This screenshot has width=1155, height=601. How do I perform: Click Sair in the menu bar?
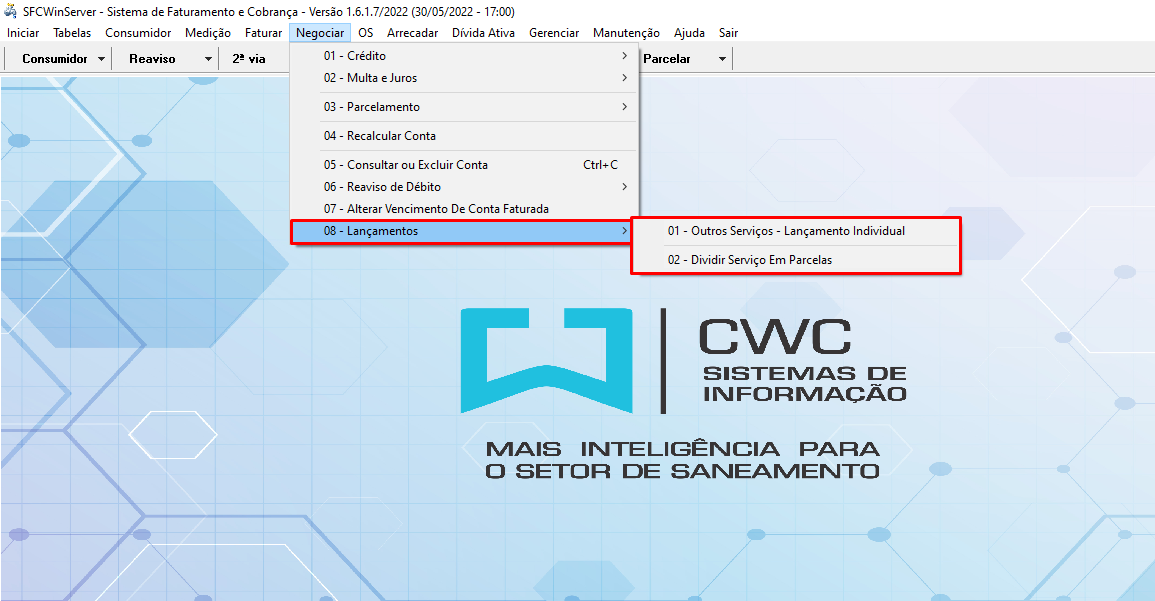(x=727, y=32)
